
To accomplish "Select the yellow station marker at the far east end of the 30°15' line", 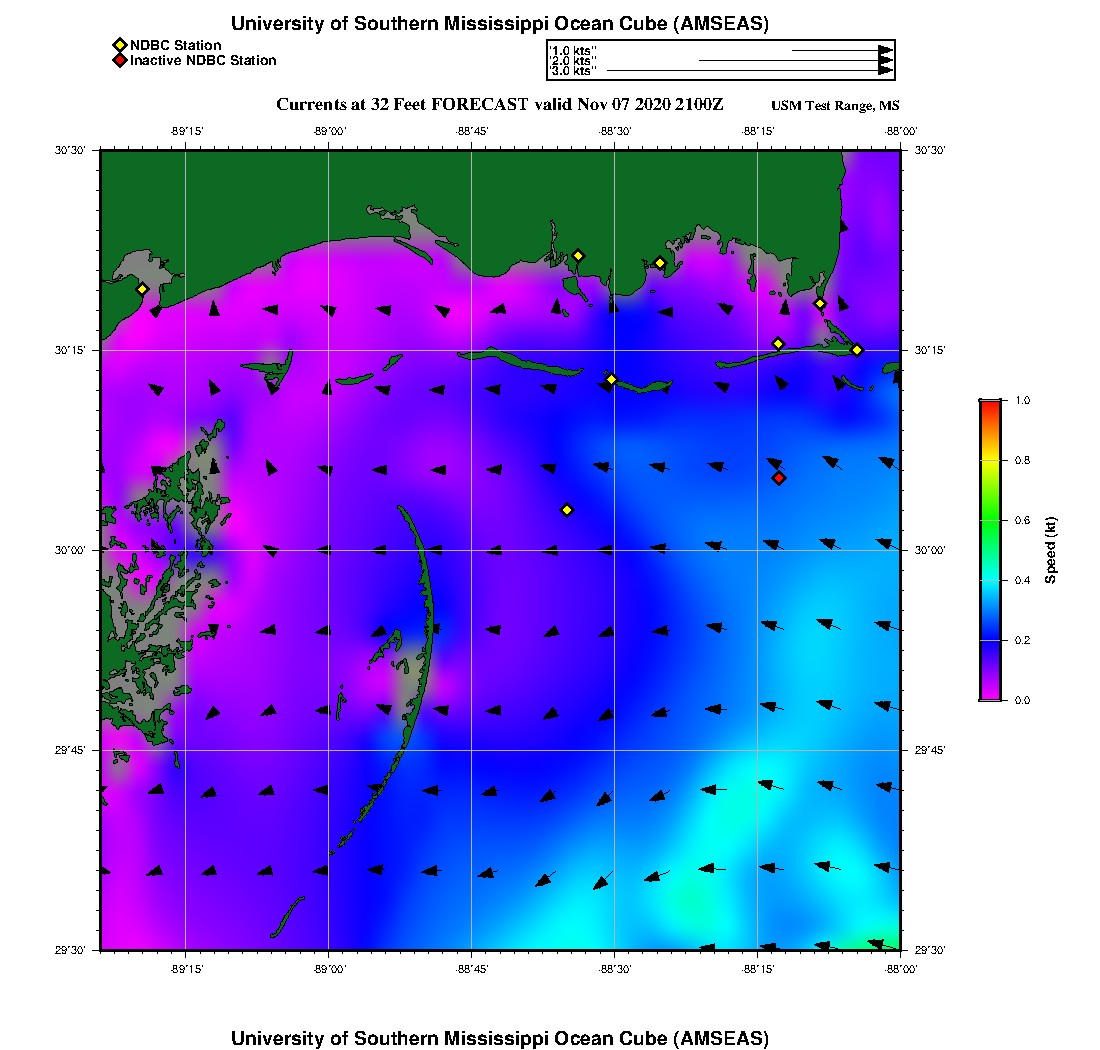I will 857,350.
